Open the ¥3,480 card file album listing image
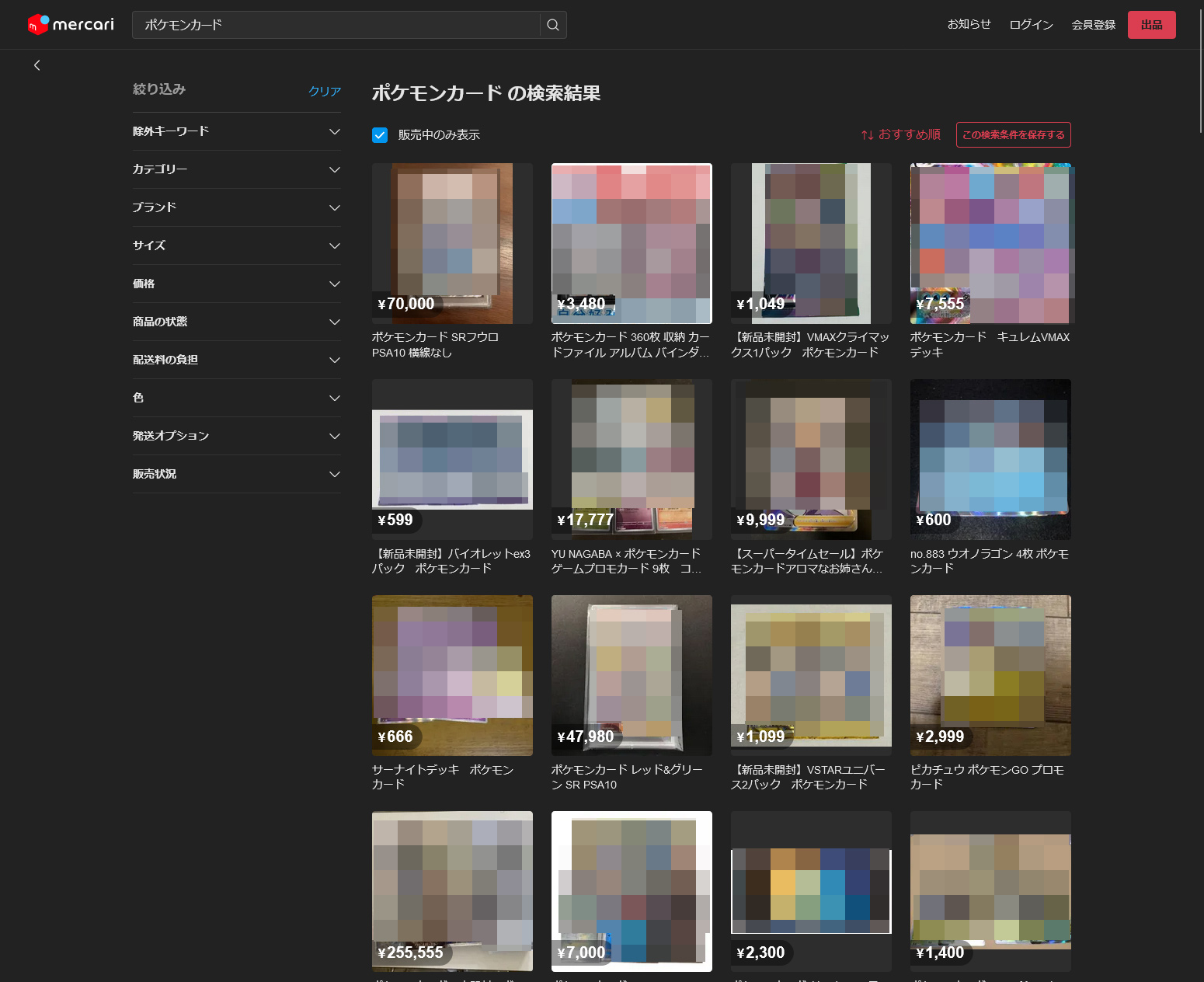The height and width of the screenshot is (982, 1204). [632, 243]
